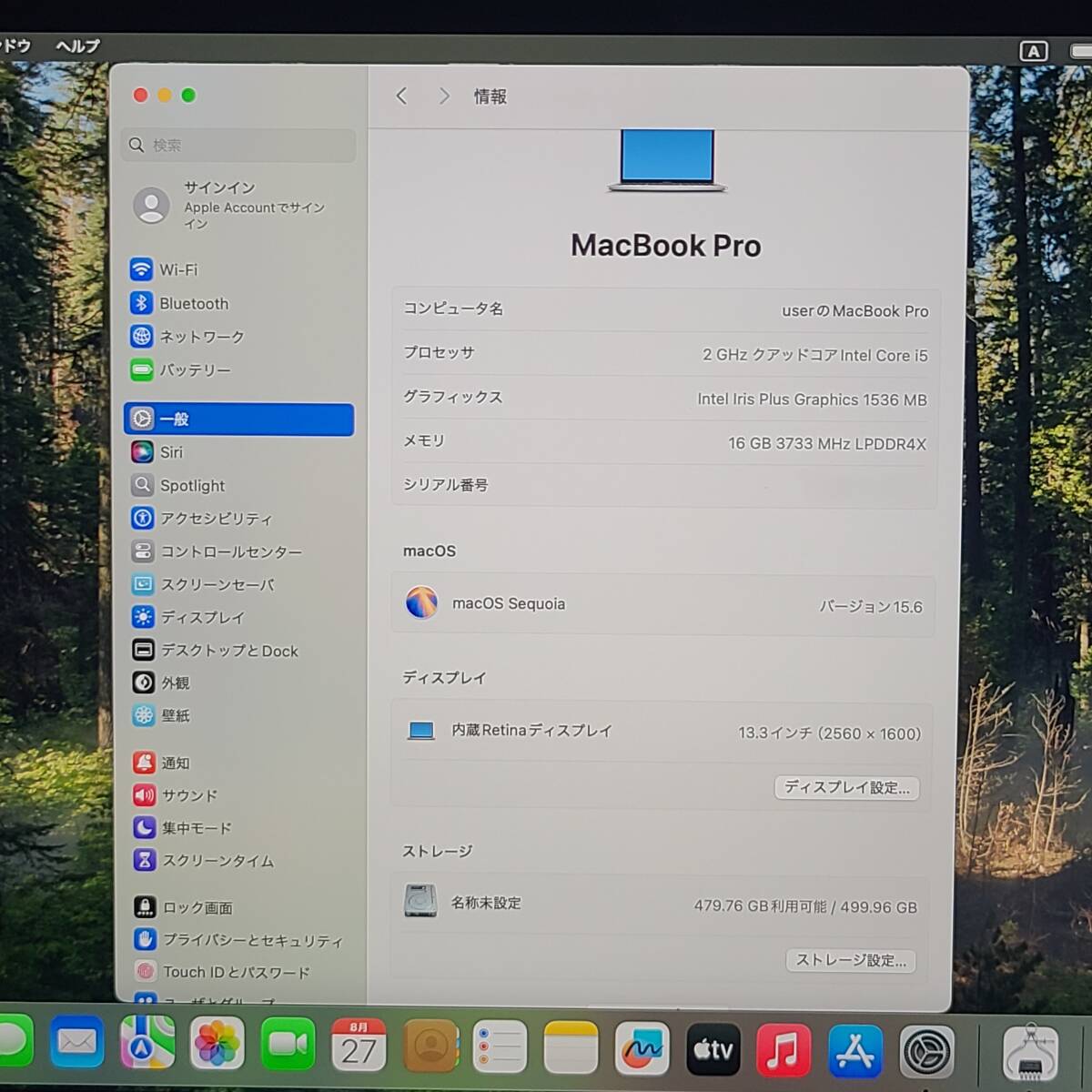The image size is (1092, 1092).
Task: Click the MacBook Pro image thumbnail
Action: [x=667, y=161]
